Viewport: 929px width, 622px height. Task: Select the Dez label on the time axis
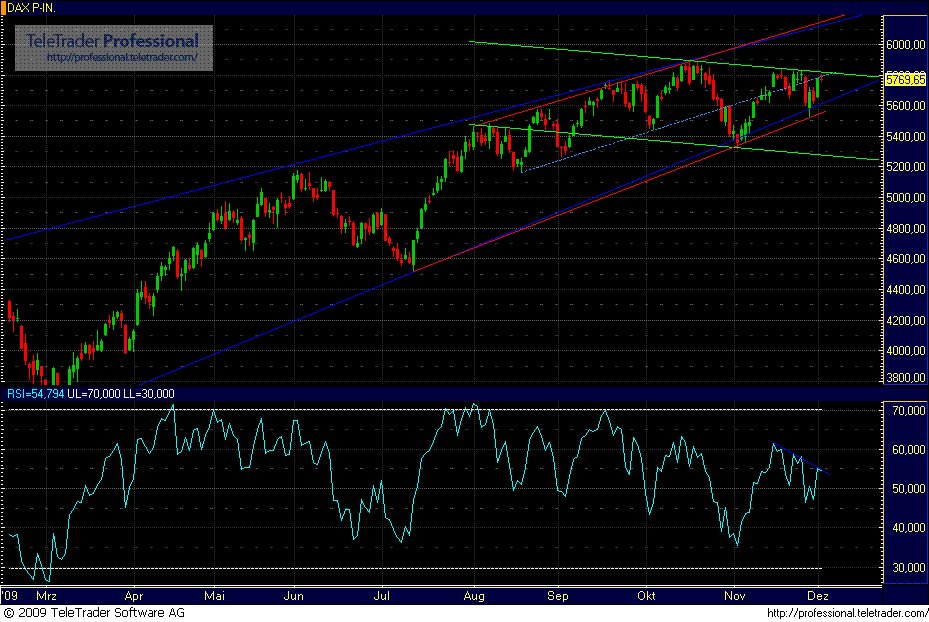(x=819, y=595)
